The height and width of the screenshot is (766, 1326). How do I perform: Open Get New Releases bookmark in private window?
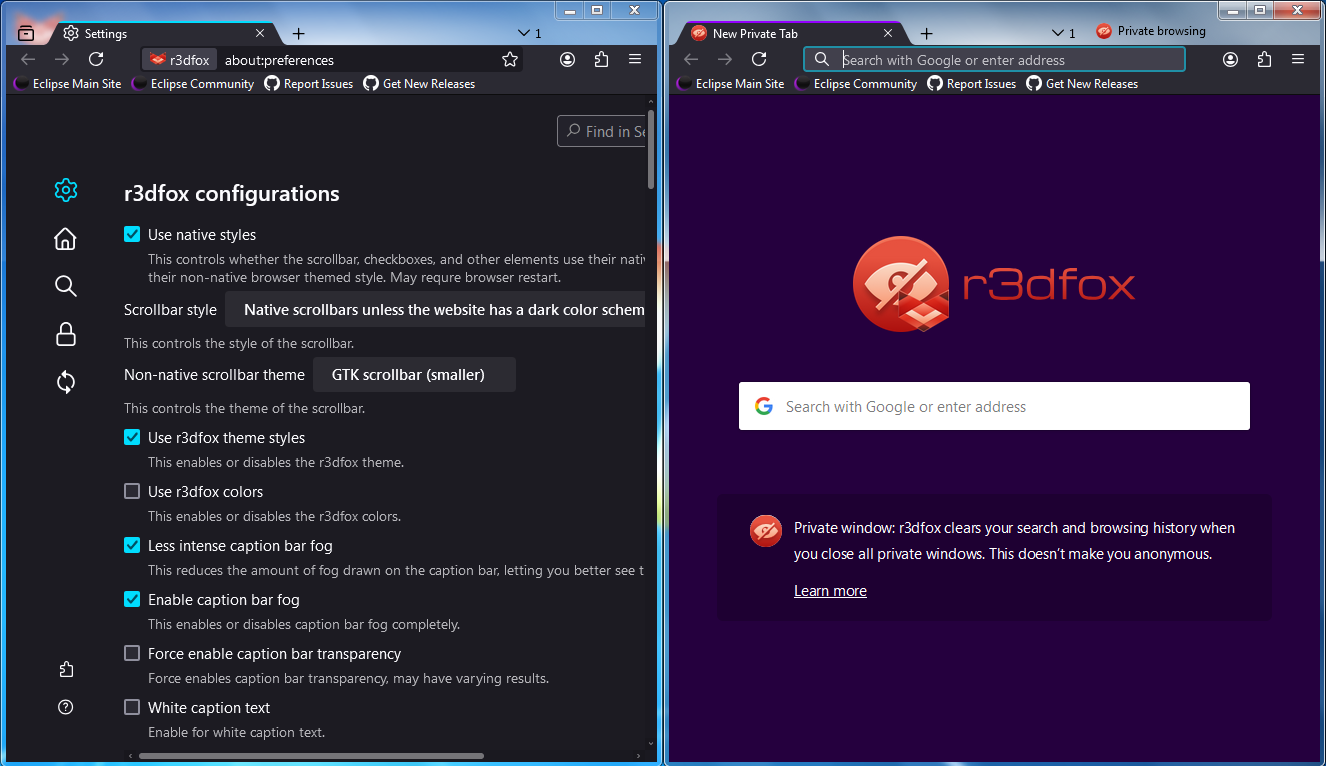pos(1082,84)
